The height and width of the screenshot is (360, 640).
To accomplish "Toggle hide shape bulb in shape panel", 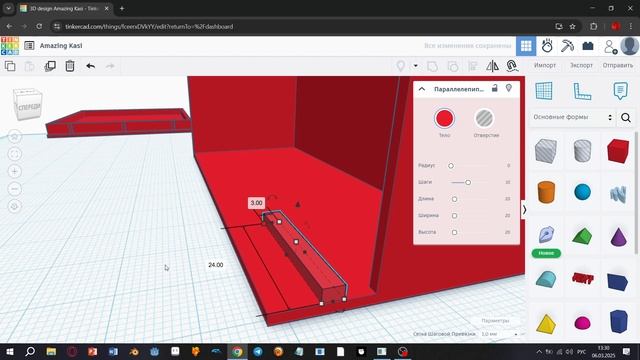I will coord(509,88).
